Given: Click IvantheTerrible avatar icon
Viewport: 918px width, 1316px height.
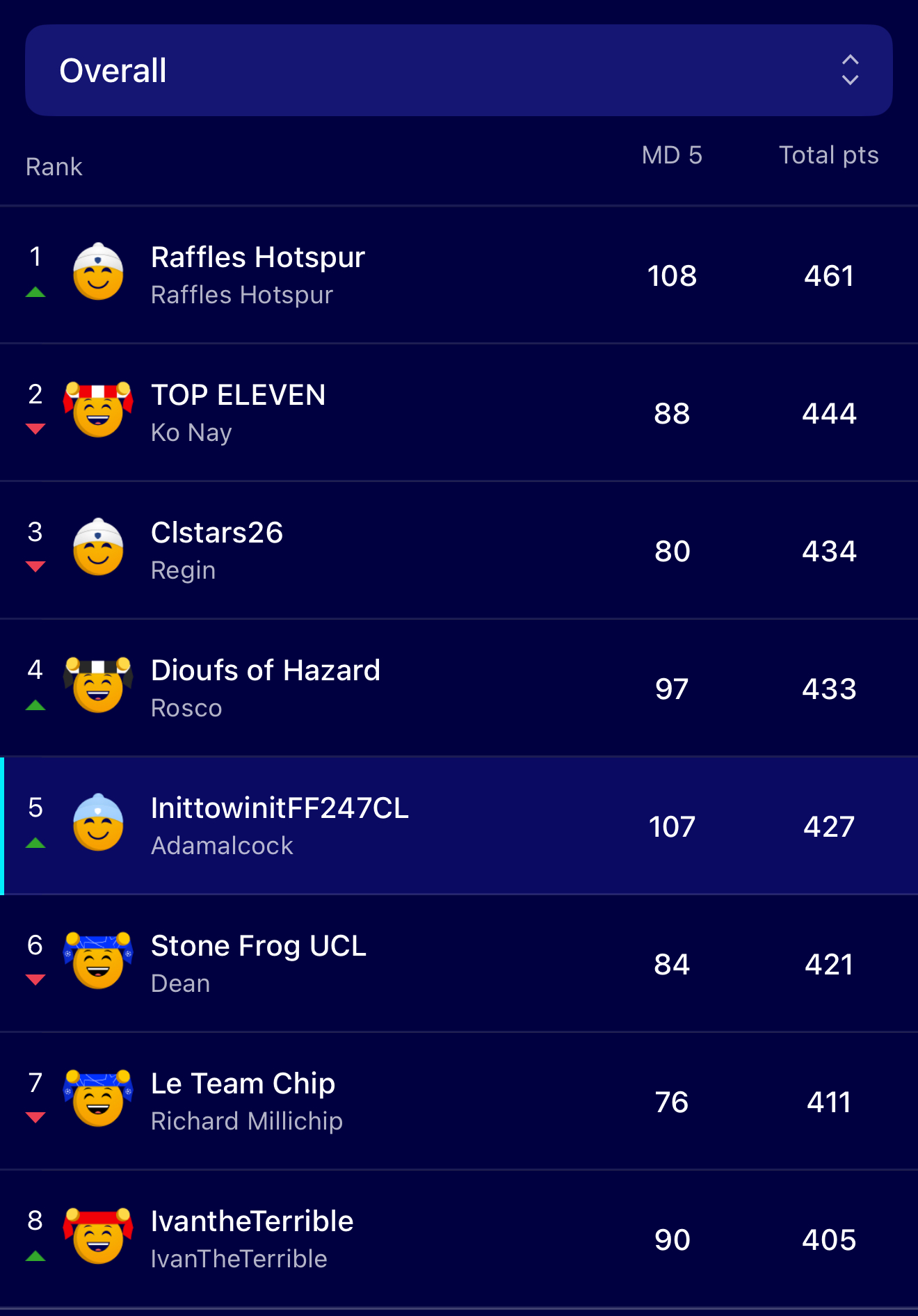Looking at the screenshot, I should (98, 1236).
